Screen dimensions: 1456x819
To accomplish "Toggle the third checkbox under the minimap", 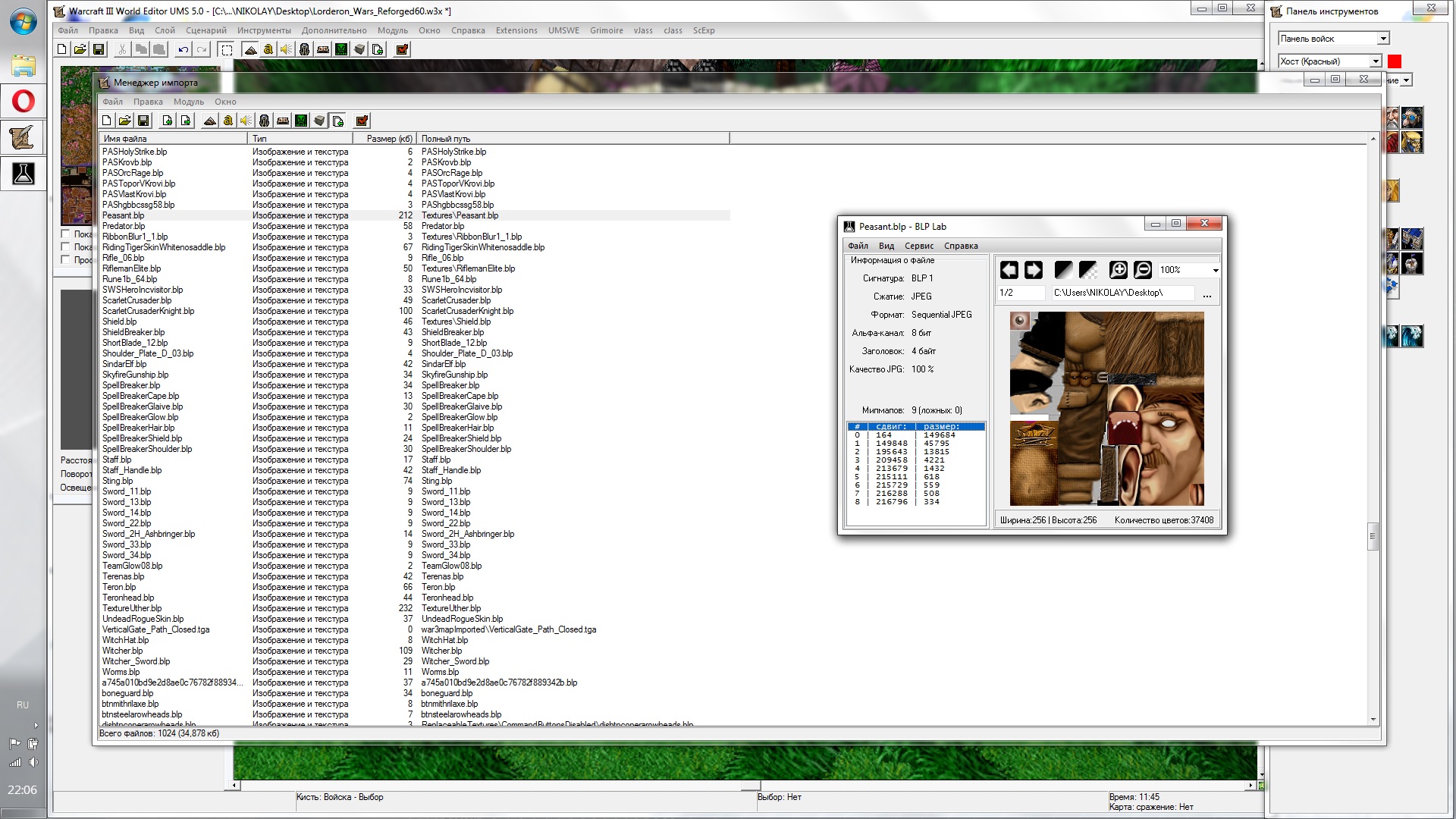I will [x=65, y=260].
